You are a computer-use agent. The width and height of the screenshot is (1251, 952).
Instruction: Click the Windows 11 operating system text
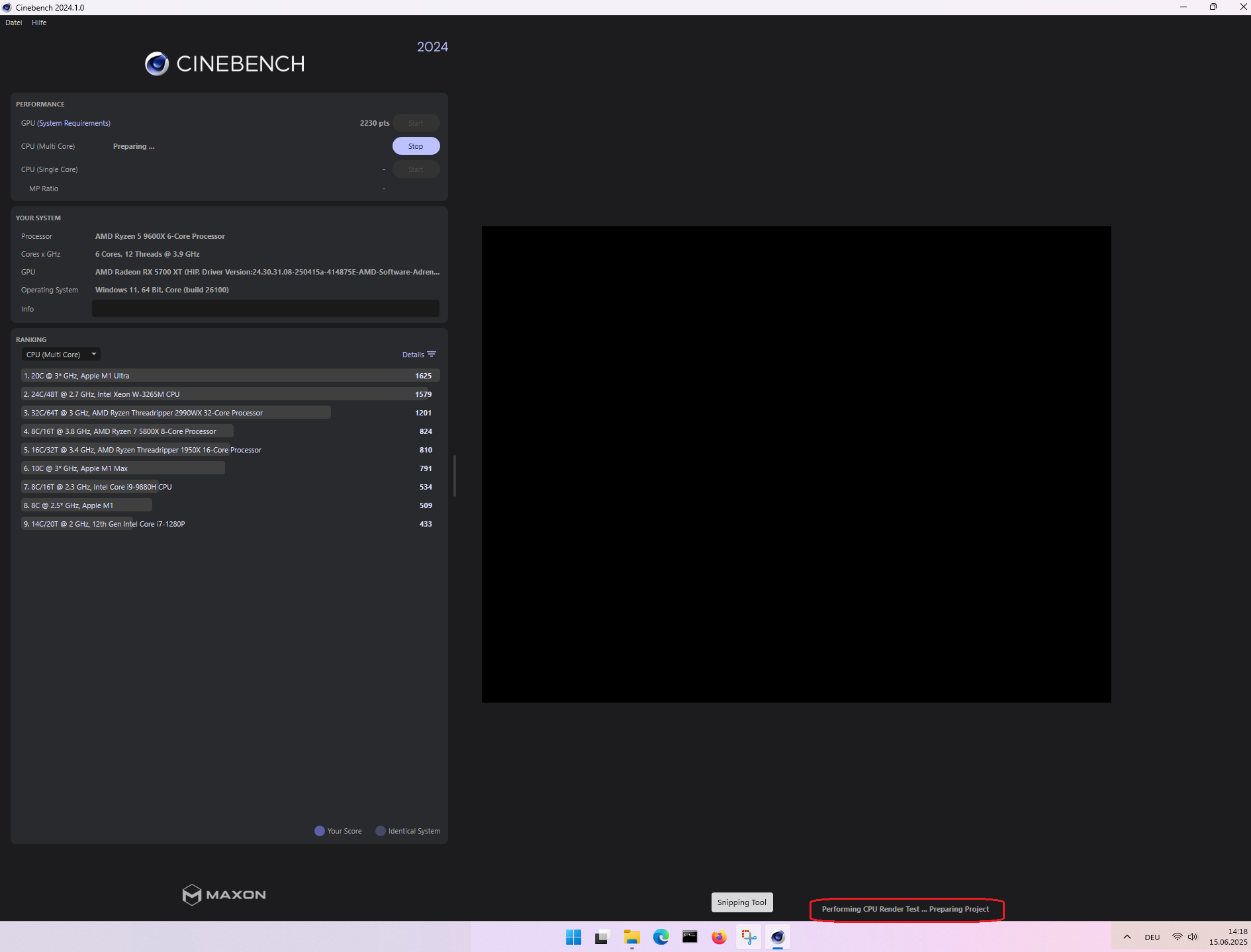162,290
